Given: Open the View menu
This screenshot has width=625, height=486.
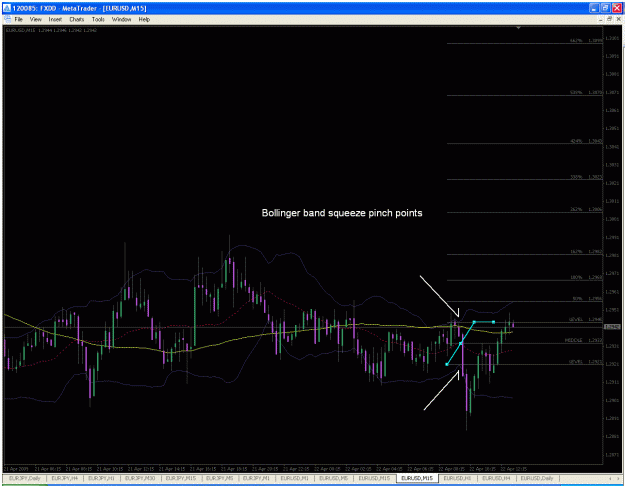Looking at the screenshot, I should pos(35,19).
